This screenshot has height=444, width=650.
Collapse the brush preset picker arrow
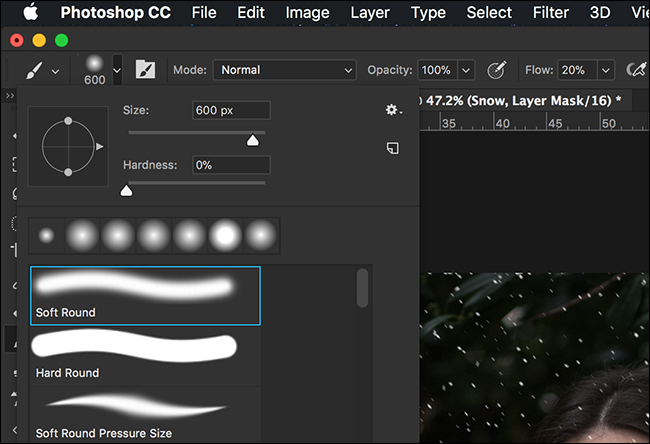(117, 70)
